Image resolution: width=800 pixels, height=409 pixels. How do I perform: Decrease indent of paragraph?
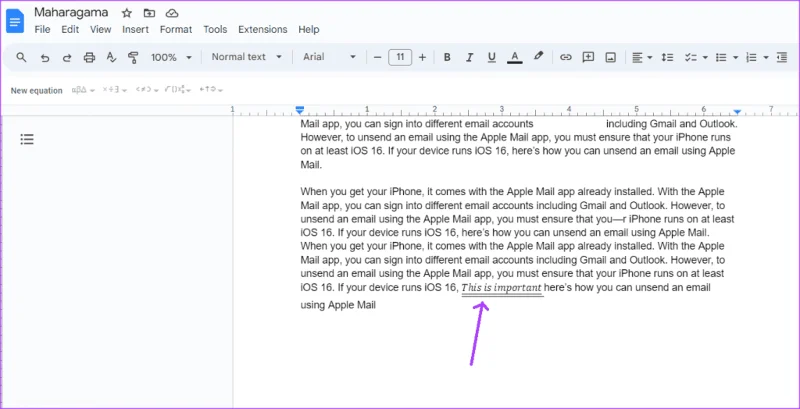coord(782,58)
